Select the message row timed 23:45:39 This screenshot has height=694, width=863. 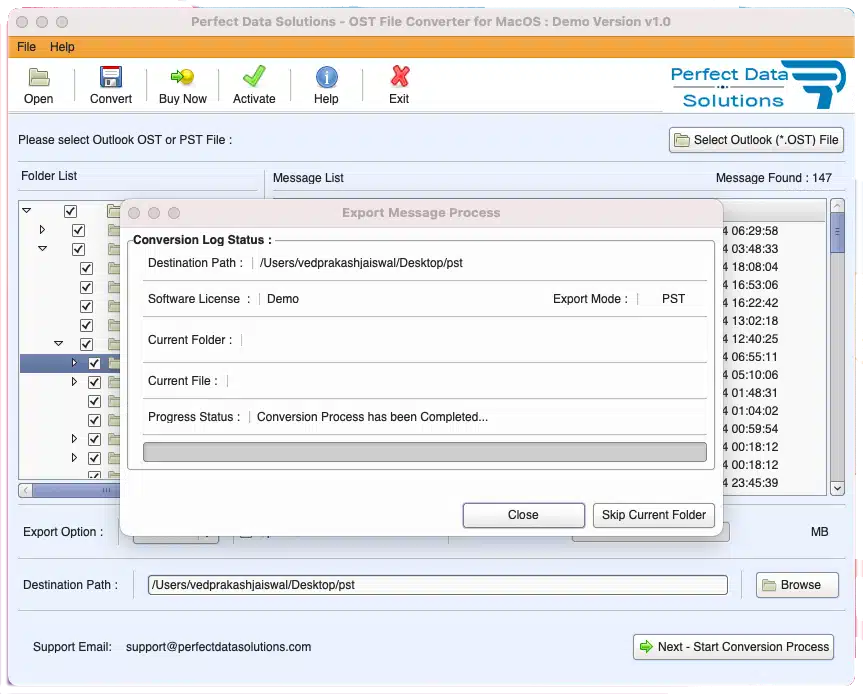click(774, 483)
